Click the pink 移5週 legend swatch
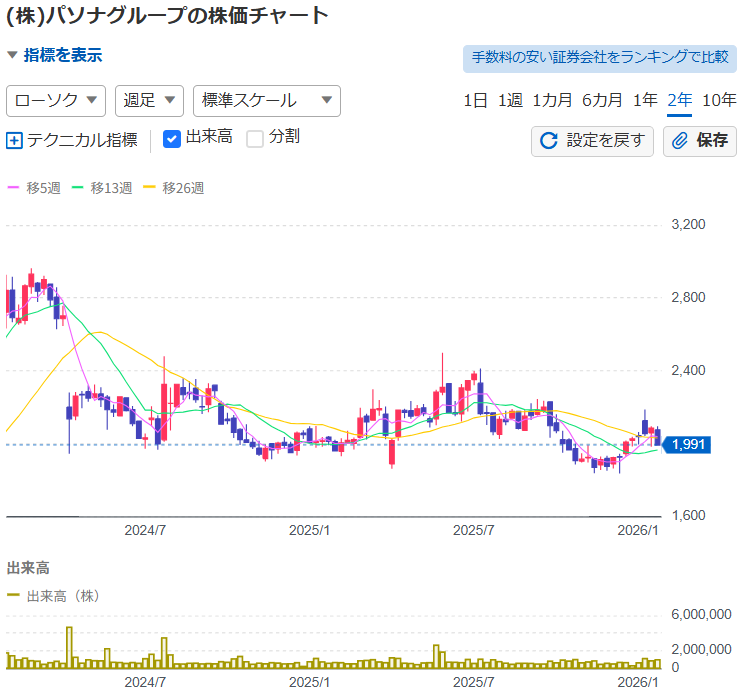This screenshot has height=699, width=748. point(13,187)
